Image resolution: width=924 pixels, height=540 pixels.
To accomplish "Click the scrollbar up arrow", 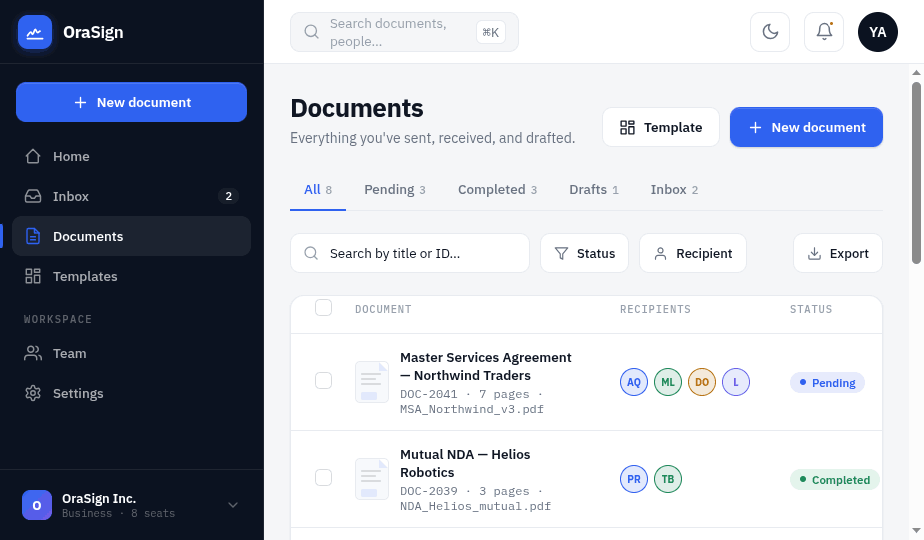I will point(916,73).
